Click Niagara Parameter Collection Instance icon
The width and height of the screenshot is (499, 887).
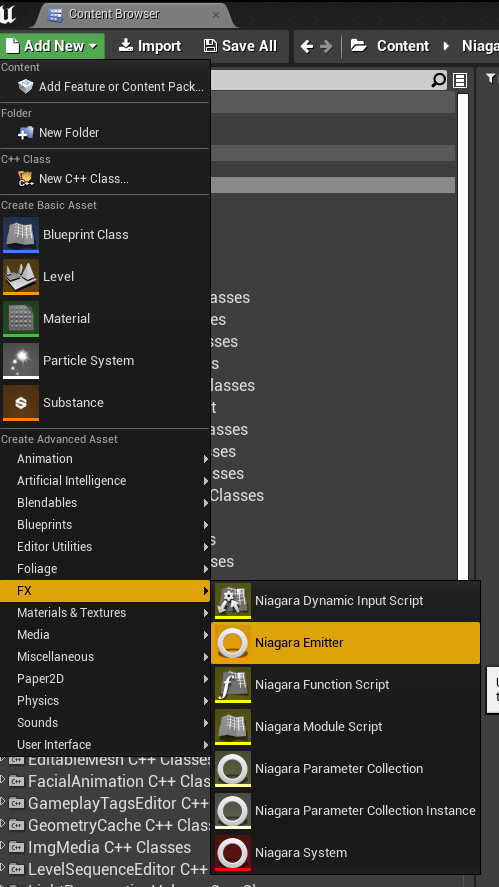click(233, 811)
